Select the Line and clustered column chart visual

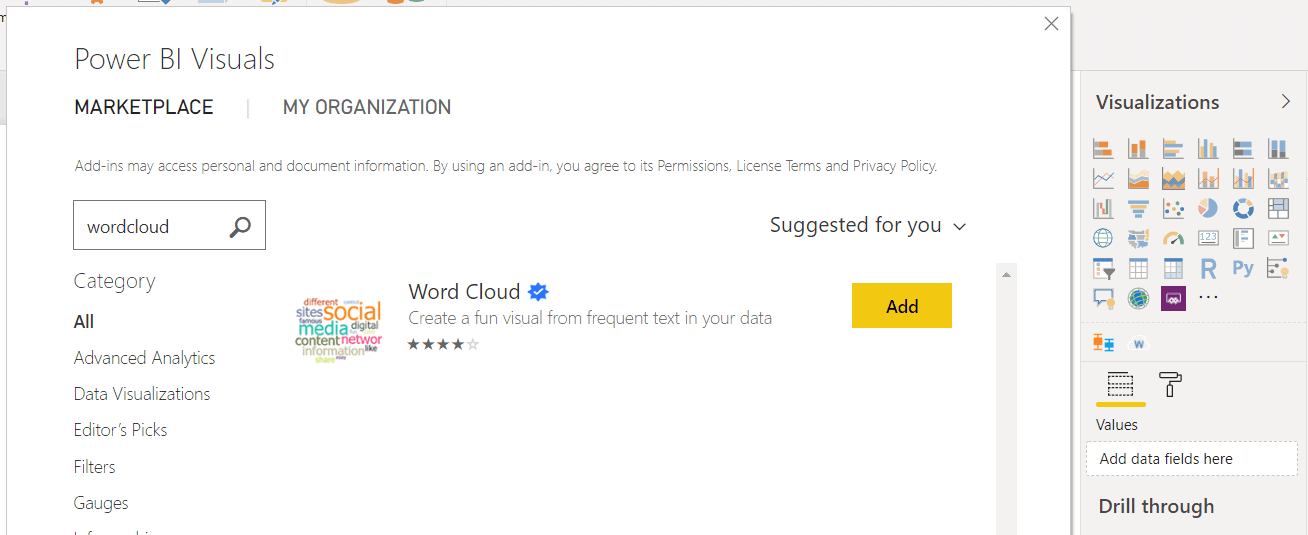[x=1243, y=179]
